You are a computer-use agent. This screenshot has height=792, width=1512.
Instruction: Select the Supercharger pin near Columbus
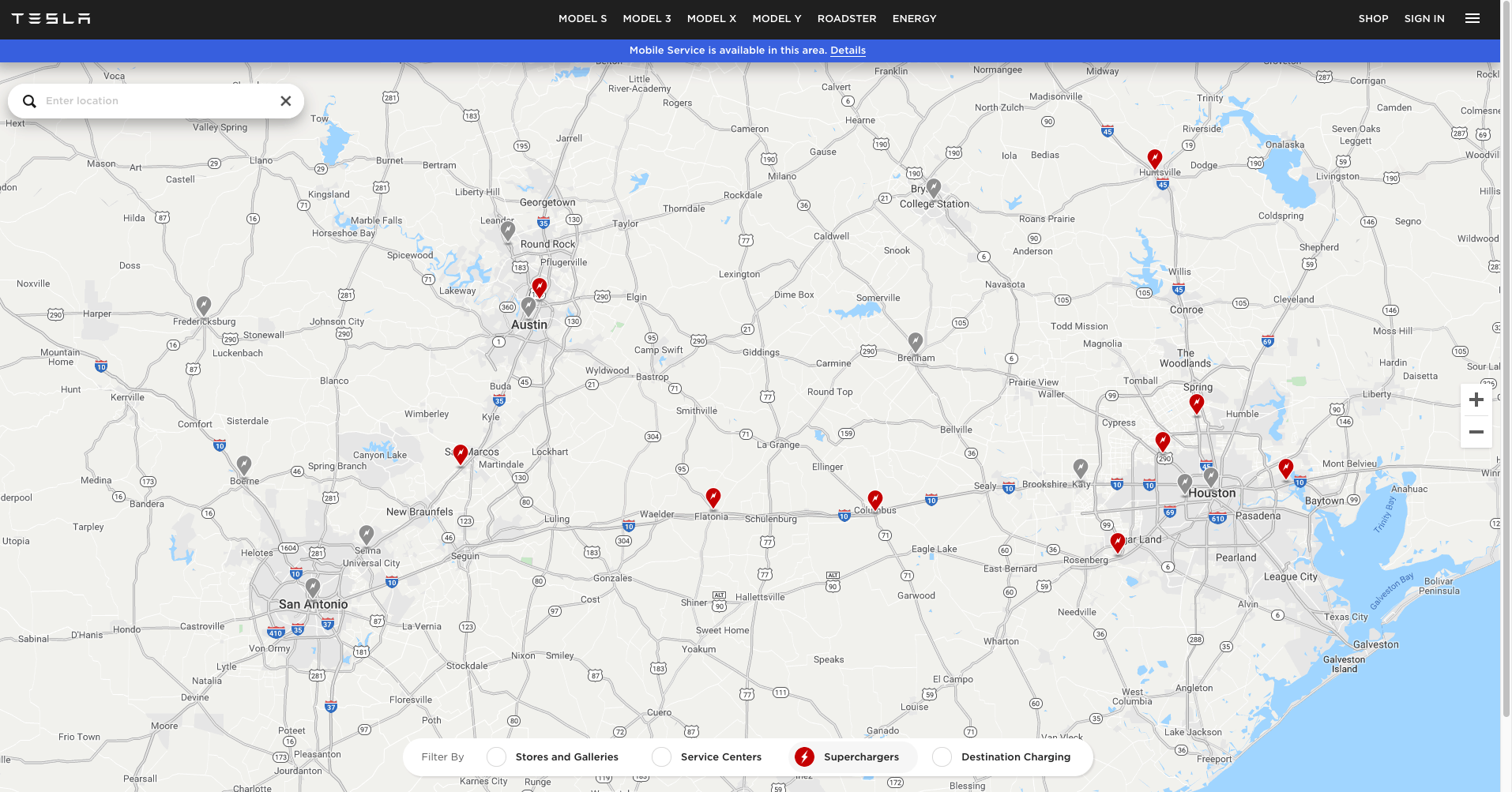(x=874, y=499)
